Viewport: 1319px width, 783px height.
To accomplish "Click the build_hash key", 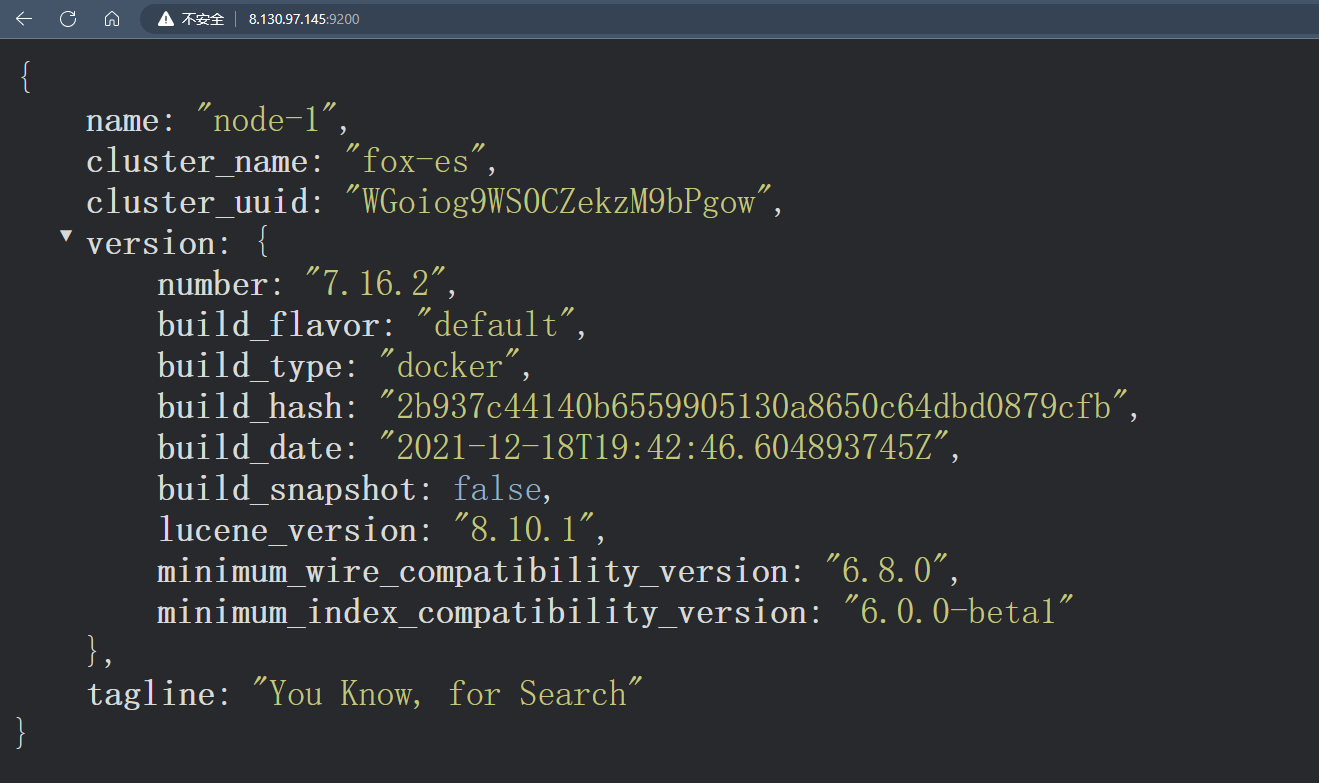I will point(250,408).
